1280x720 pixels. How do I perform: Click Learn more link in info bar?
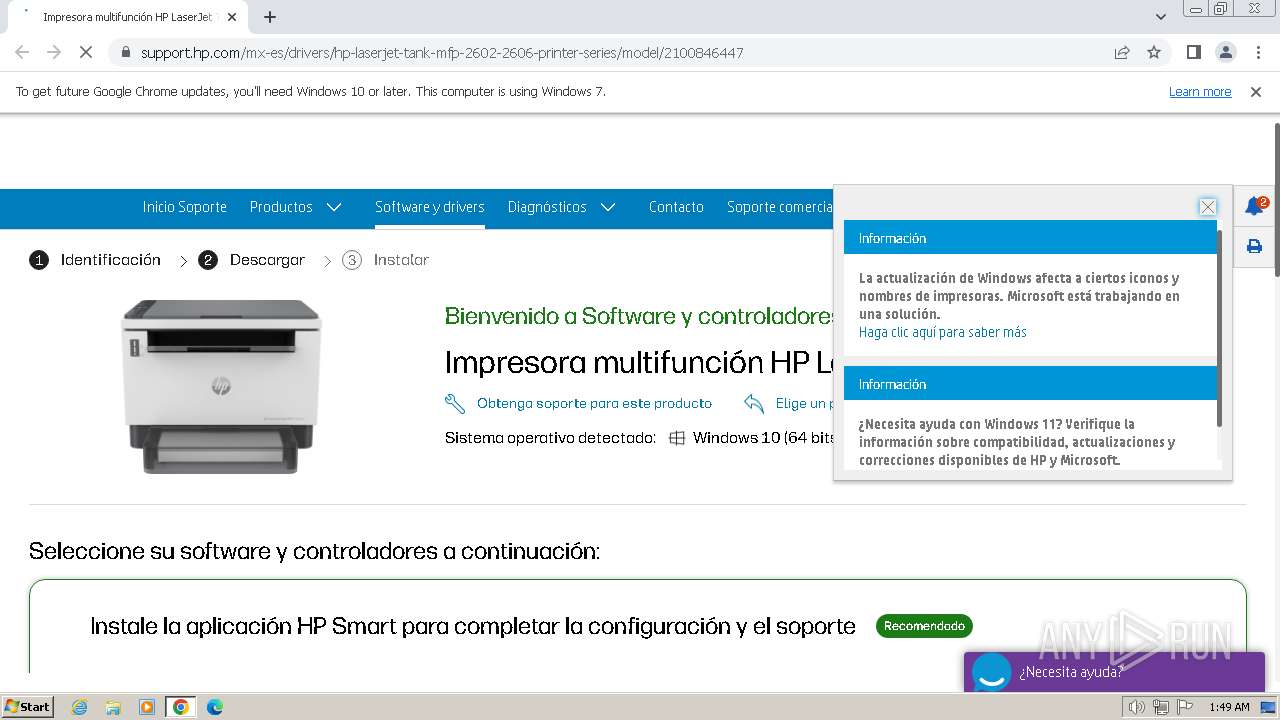(x=1200, y=92)
